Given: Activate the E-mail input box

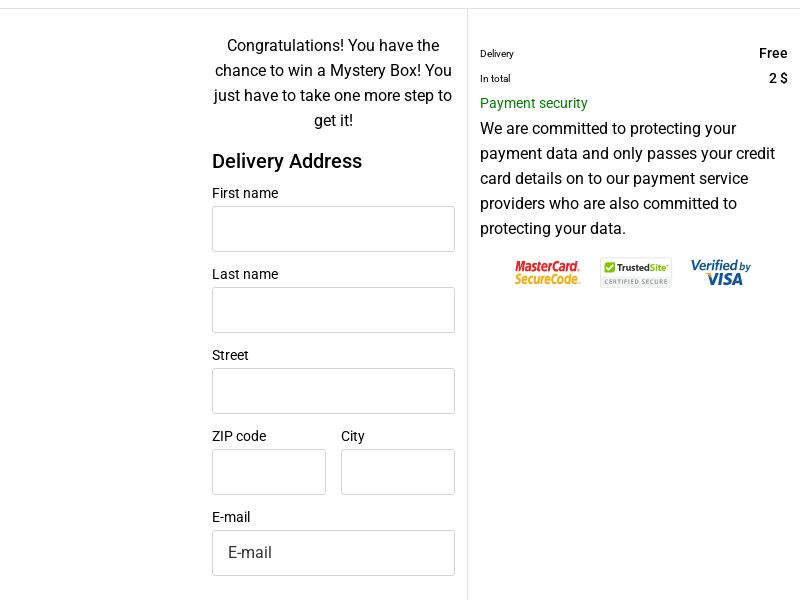Looking at the screenshot, I should pos(333,553).
